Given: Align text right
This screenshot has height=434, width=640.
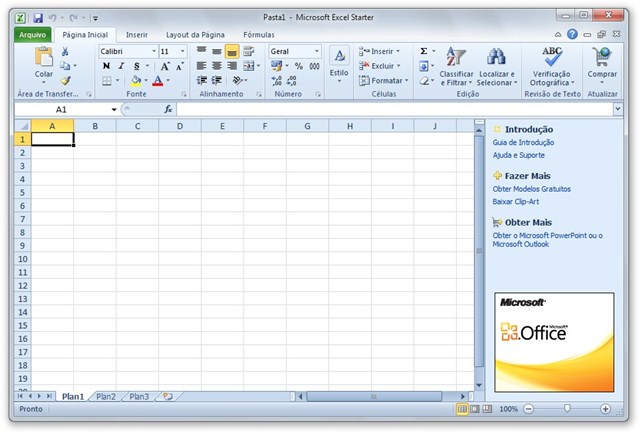Looking at the screenshot, I should tap(232, 66).
